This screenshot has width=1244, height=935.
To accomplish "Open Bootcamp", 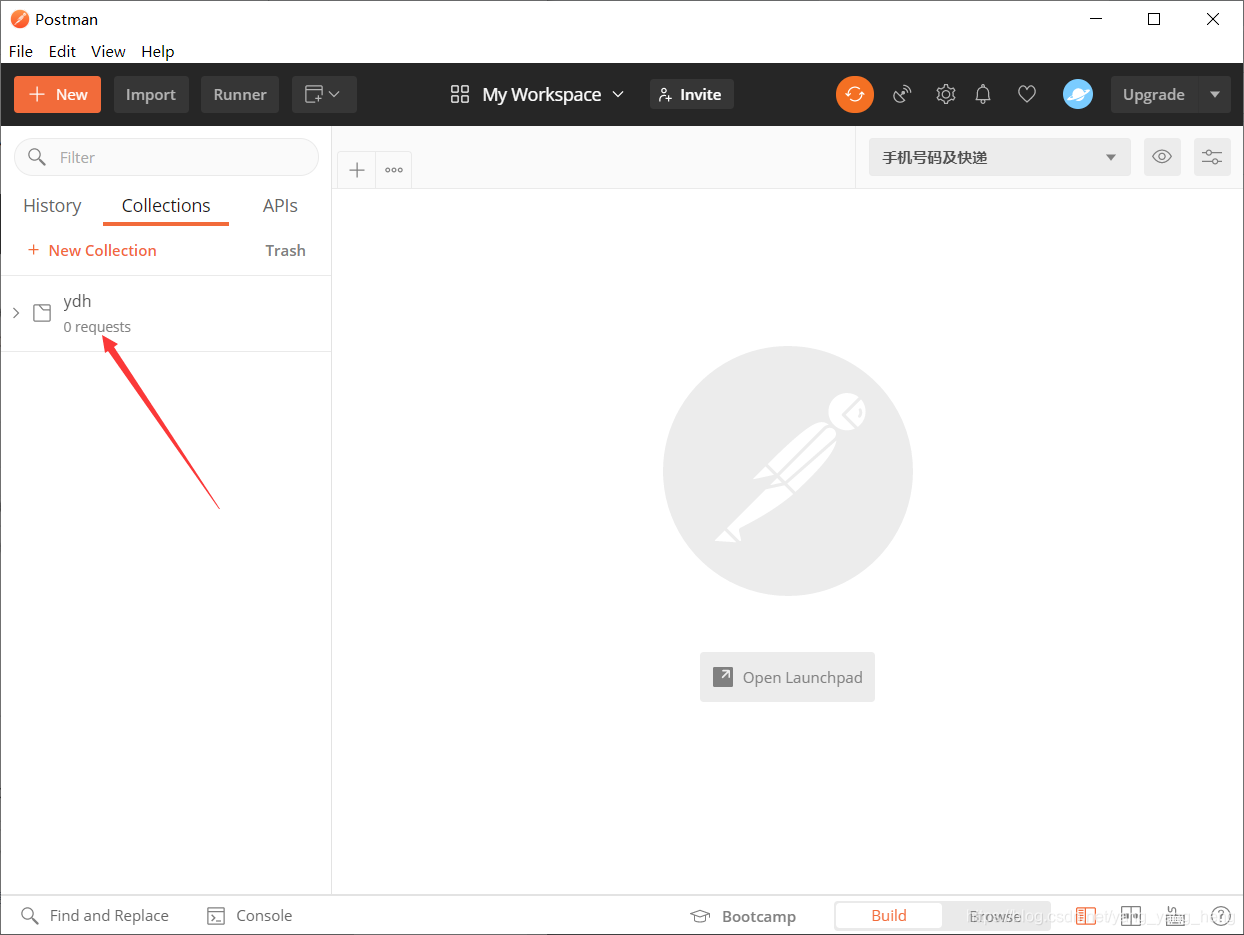I will (743, 916).
